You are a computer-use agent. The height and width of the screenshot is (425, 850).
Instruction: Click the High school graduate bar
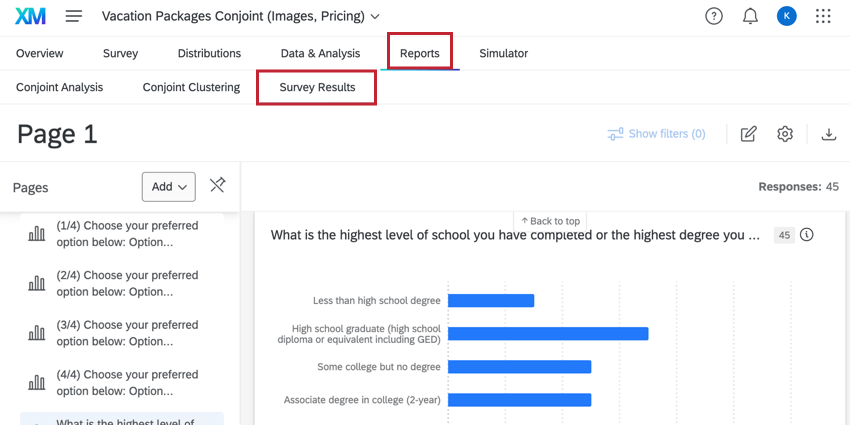click(x=548, y=333)
